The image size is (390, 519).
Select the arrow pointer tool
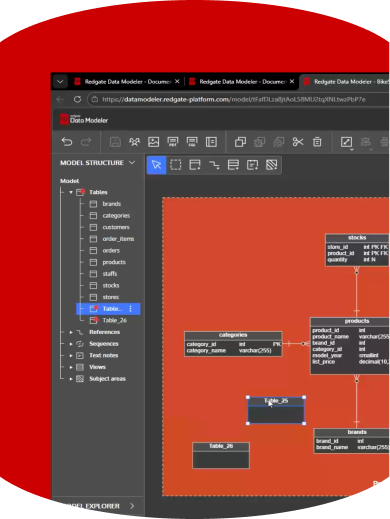pos(156,165)
